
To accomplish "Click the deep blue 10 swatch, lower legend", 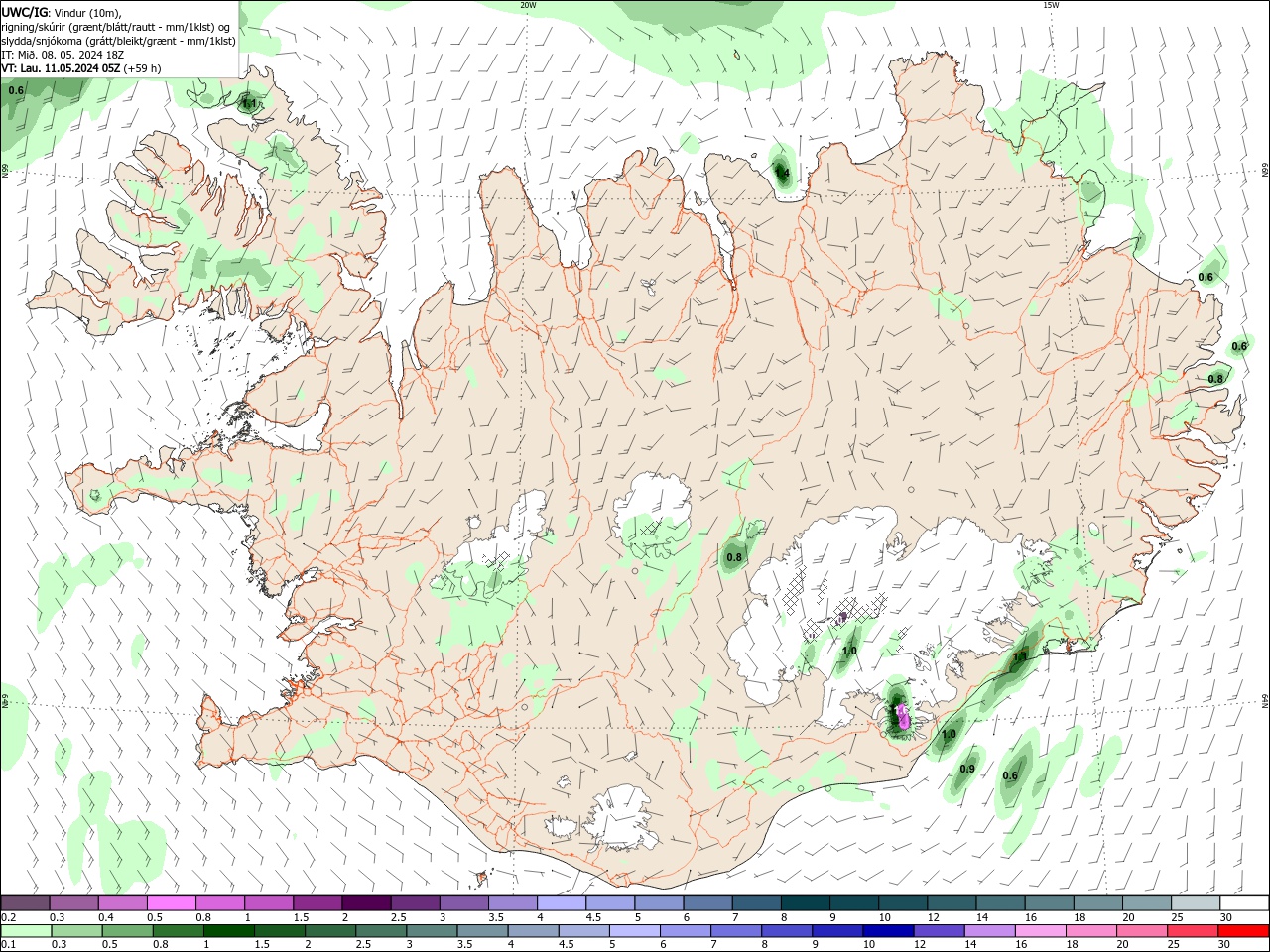I will coord(888,931).
